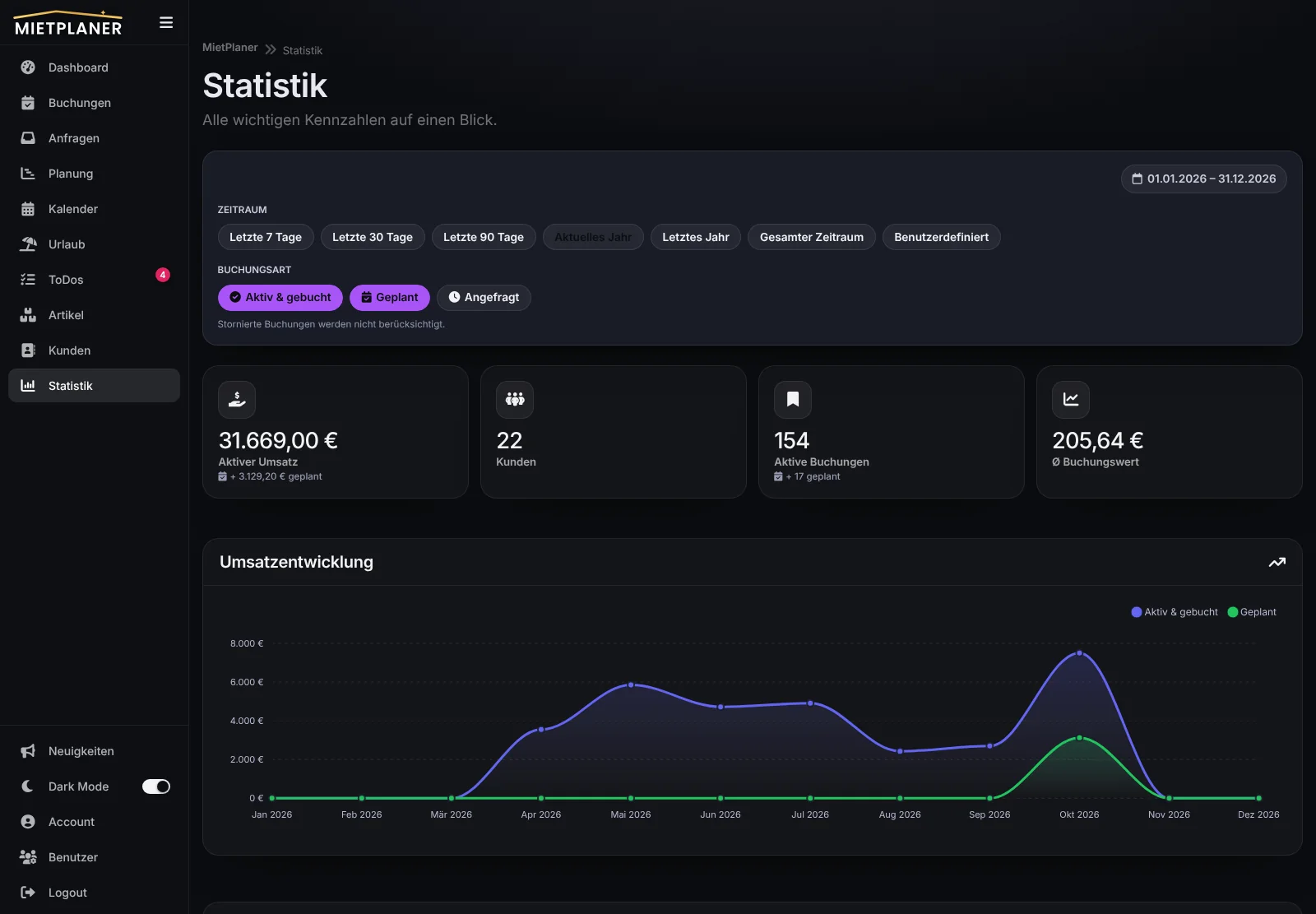Open Account user circle icon

(28, 822)
